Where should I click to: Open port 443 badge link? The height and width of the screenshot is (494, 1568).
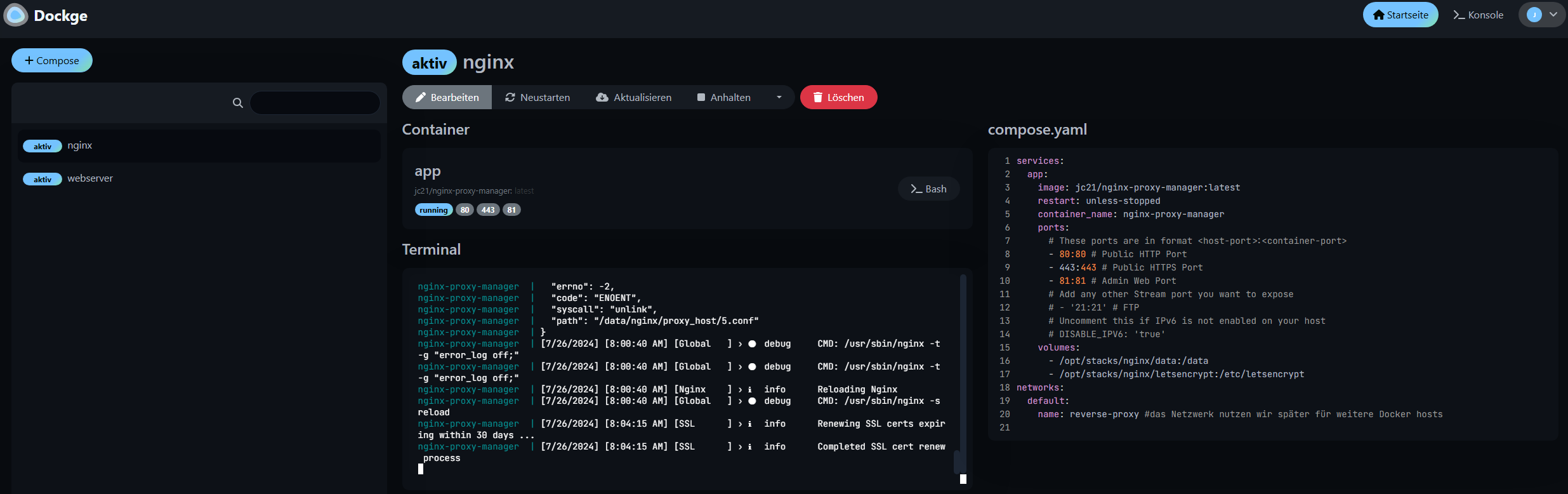pos(488,210)
